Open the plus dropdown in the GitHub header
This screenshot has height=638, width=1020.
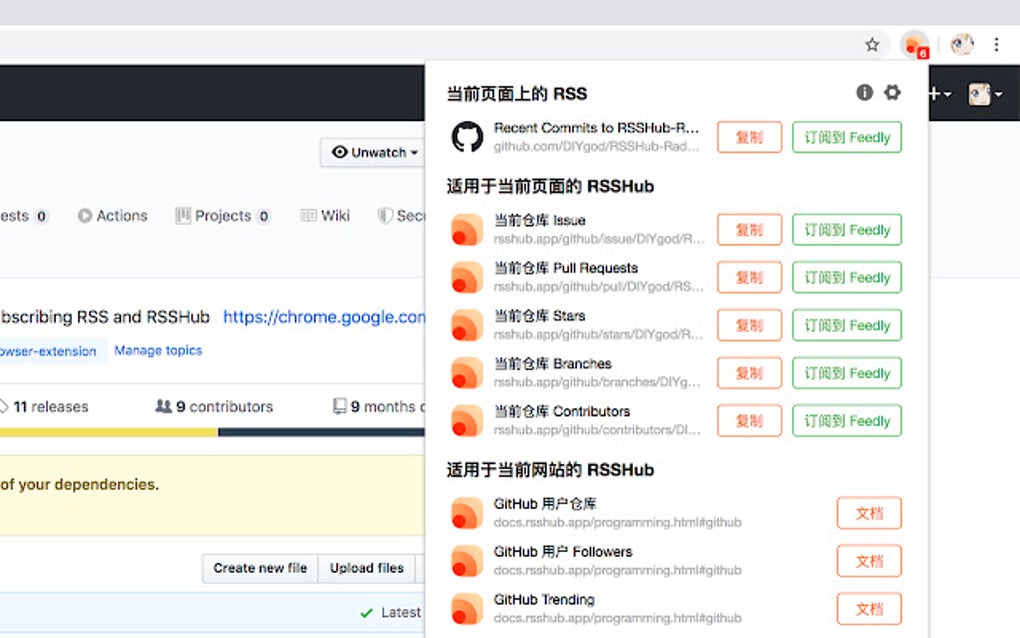tap(938, 92)
